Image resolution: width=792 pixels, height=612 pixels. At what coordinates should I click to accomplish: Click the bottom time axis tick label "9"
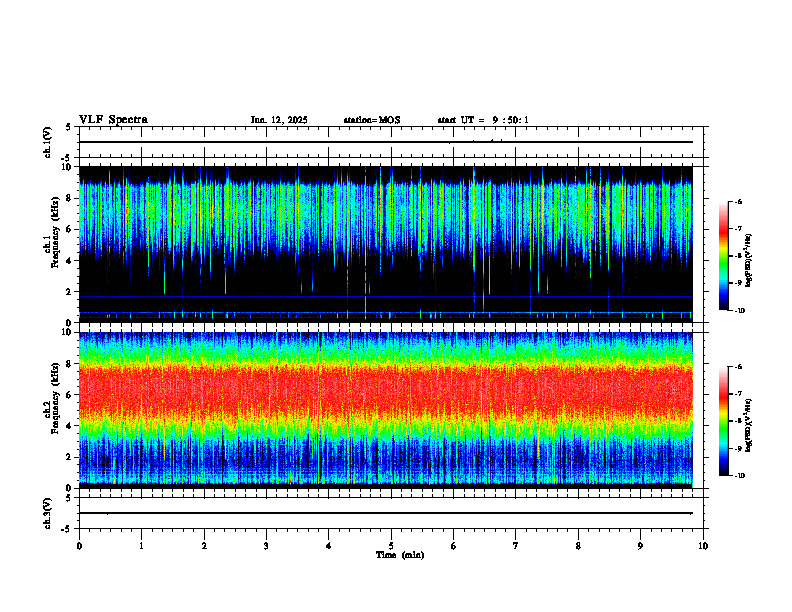pyautogui.click(x=640, y=546)
